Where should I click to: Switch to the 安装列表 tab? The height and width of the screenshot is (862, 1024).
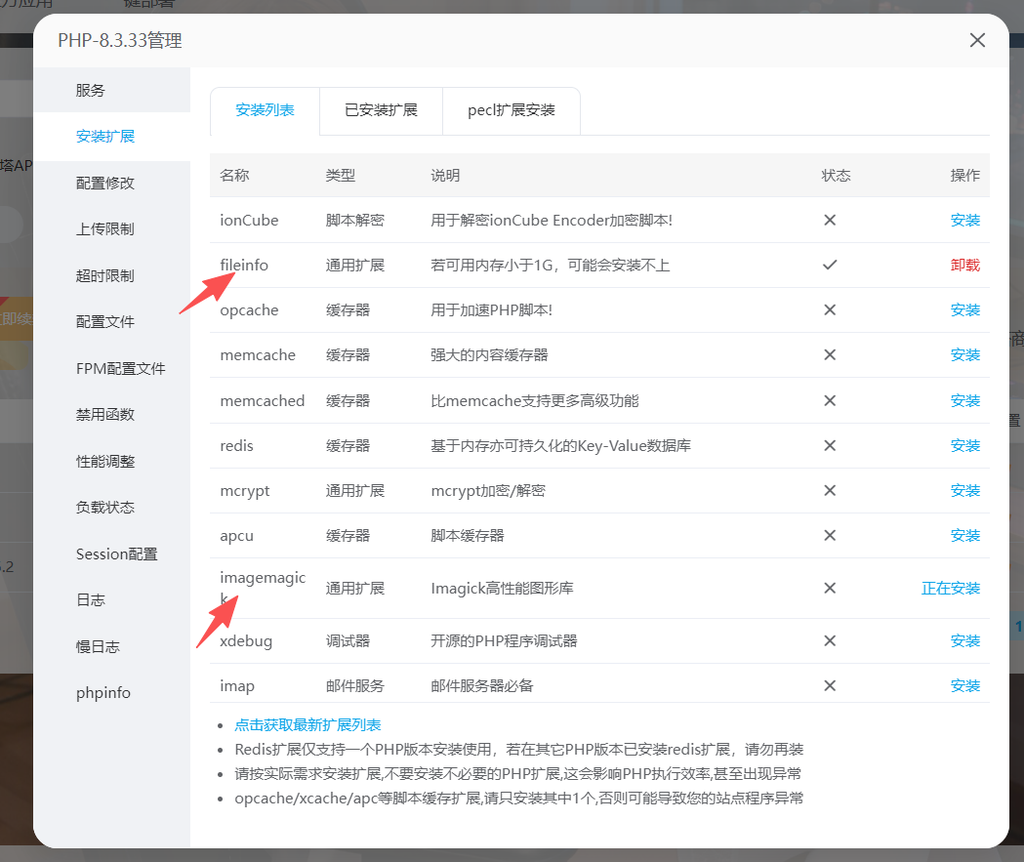pyautogui.click(x=264, y=110)
